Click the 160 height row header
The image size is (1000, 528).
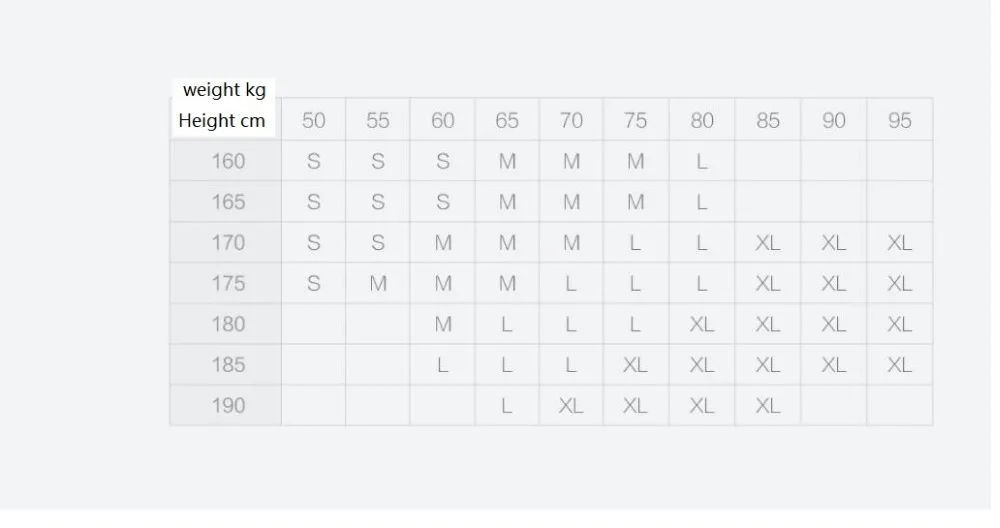(x=226, y=161)
